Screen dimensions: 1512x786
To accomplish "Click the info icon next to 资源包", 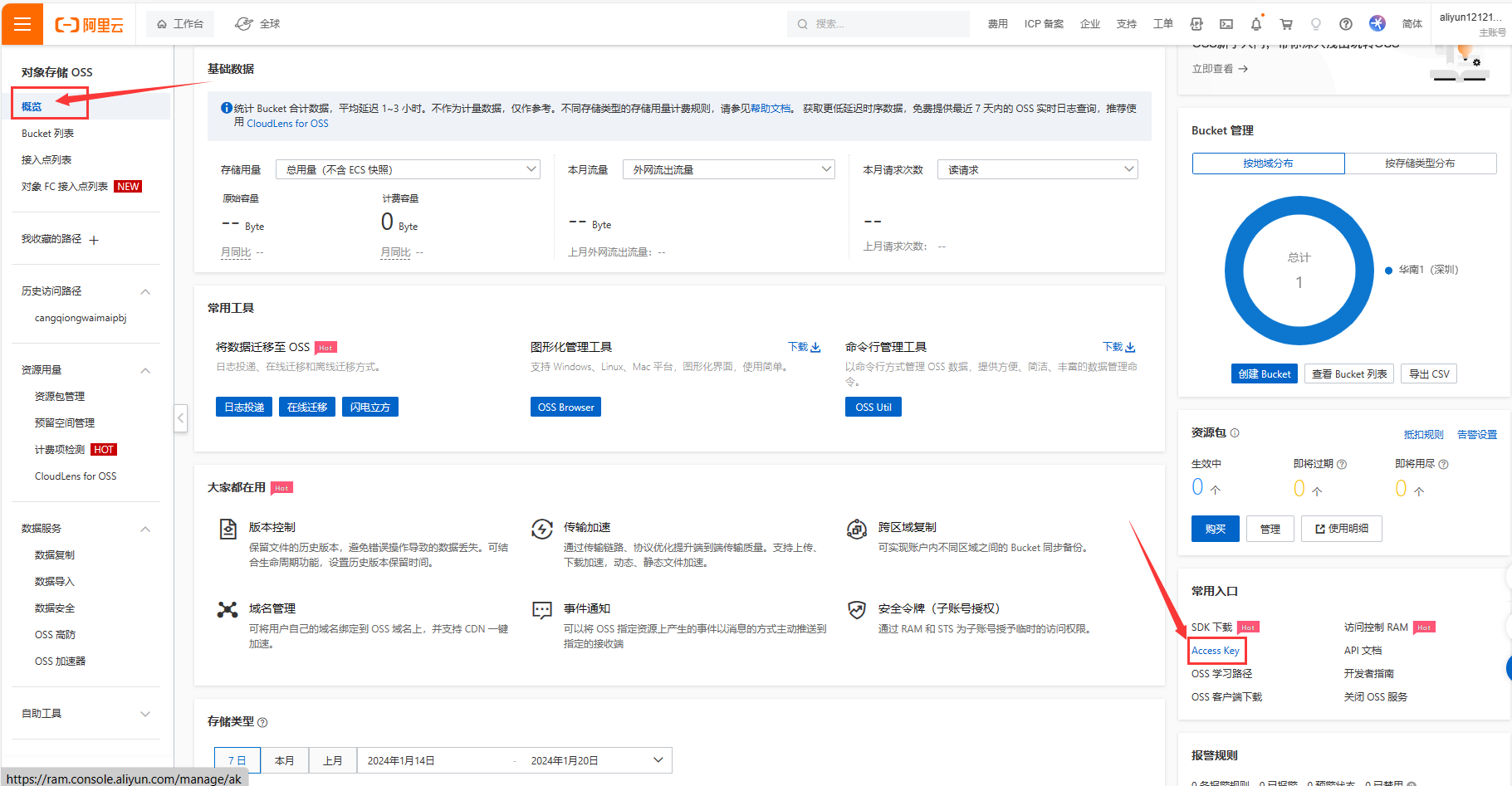I will pyautogui.click(x=1235, y=432).
